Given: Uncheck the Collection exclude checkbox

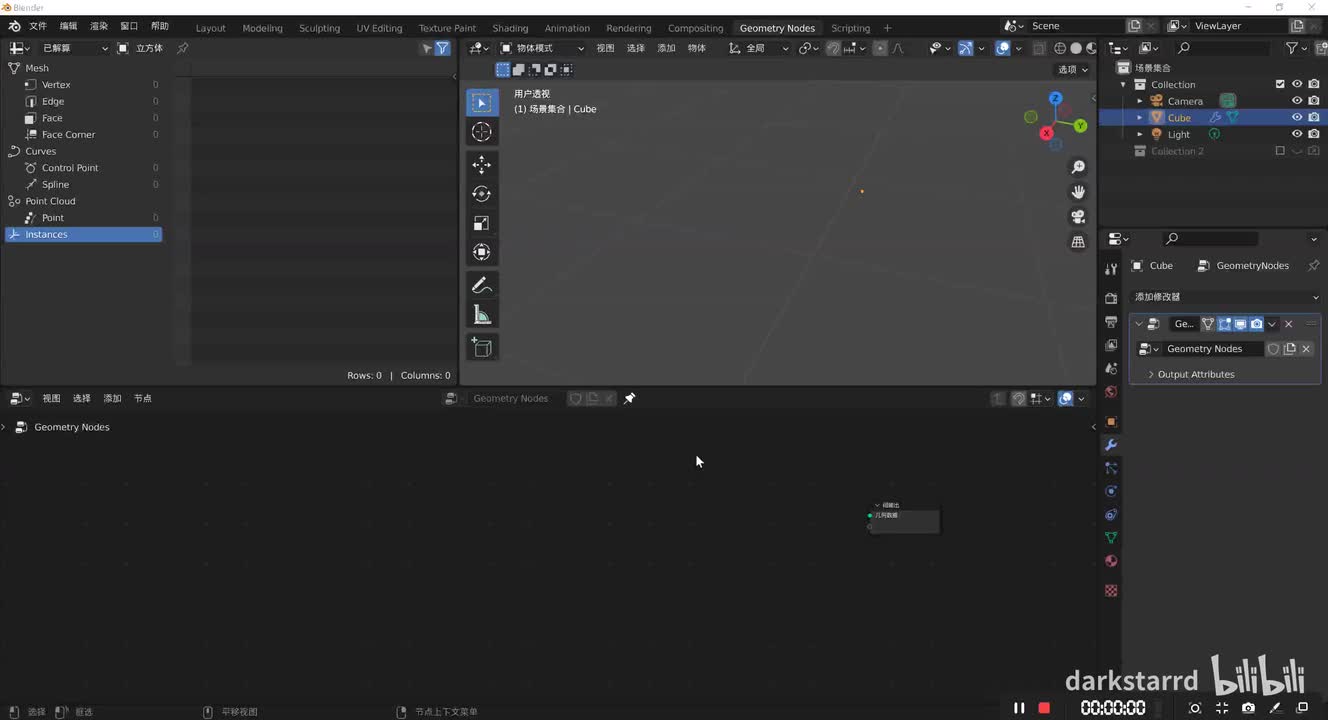Looking at the screenshot, I should (1280, 84).
